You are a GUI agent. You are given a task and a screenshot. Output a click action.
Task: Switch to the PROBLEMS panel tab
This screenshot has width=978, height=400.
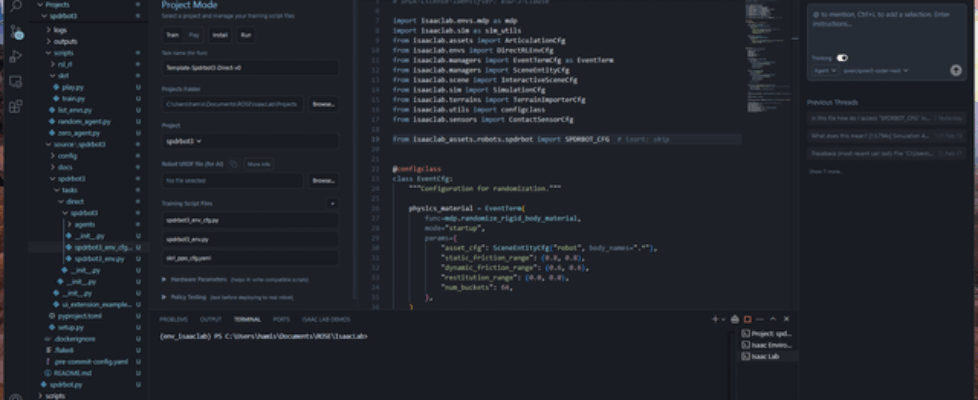pos(173,319)
